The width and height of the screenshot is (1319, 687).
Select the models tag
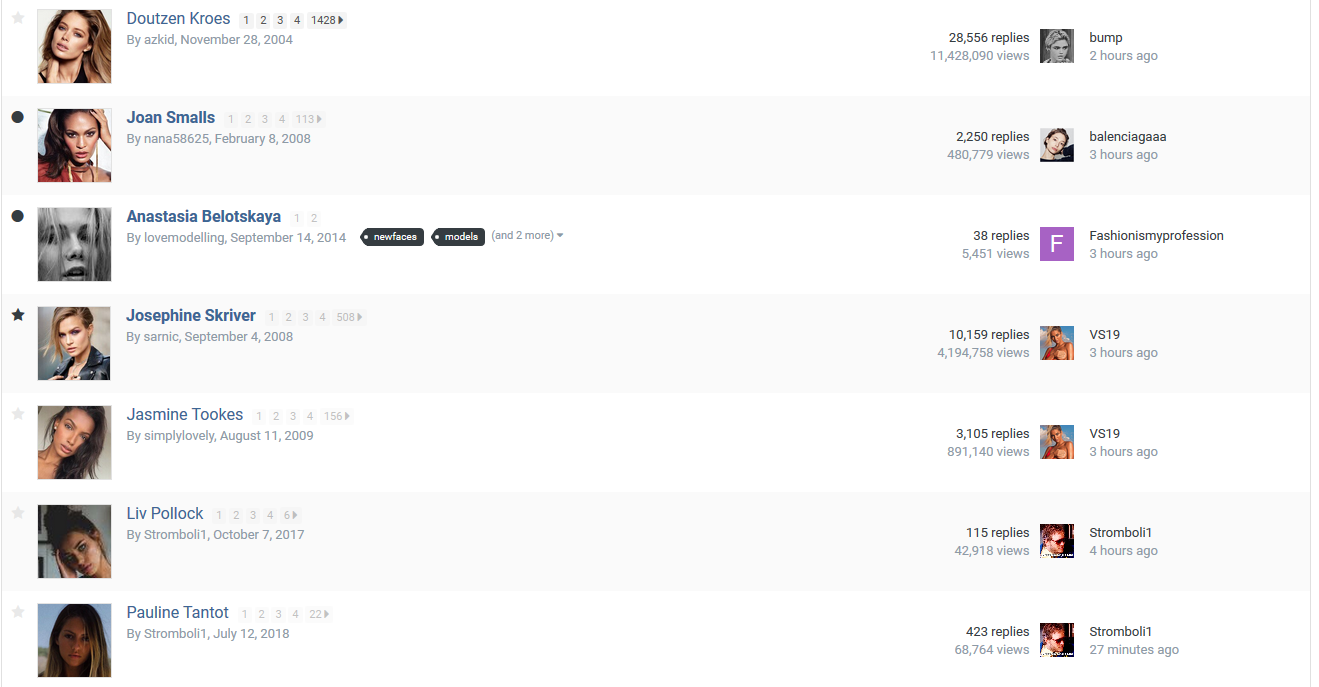click(460, 237)
